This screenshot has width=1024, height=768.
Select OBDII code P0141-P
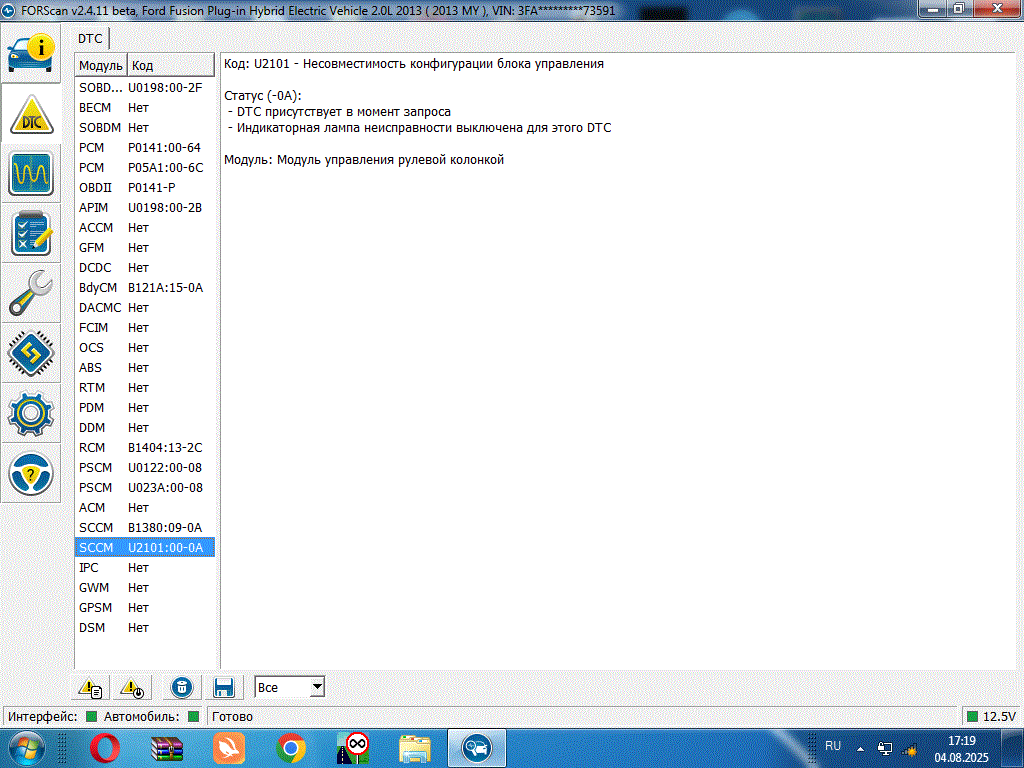tap(145, 187)
